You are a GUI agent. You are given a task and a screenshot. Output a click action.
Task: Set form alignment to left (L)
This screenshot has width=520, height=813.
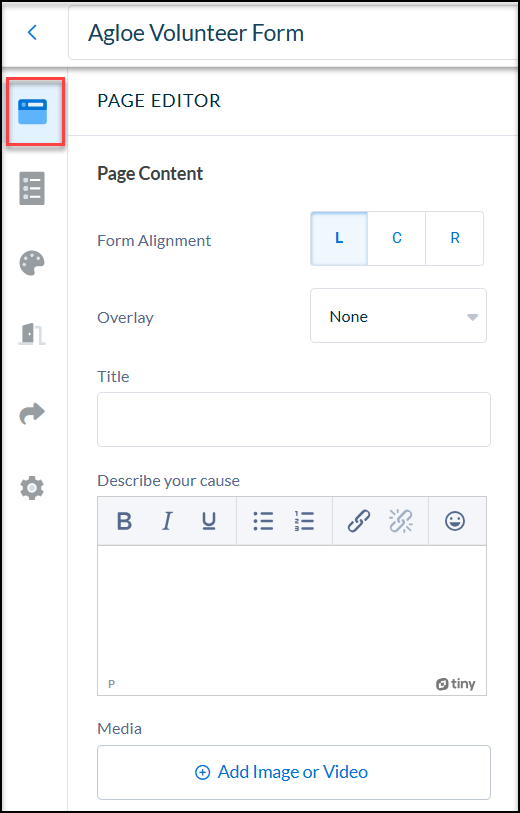(339, 238)
